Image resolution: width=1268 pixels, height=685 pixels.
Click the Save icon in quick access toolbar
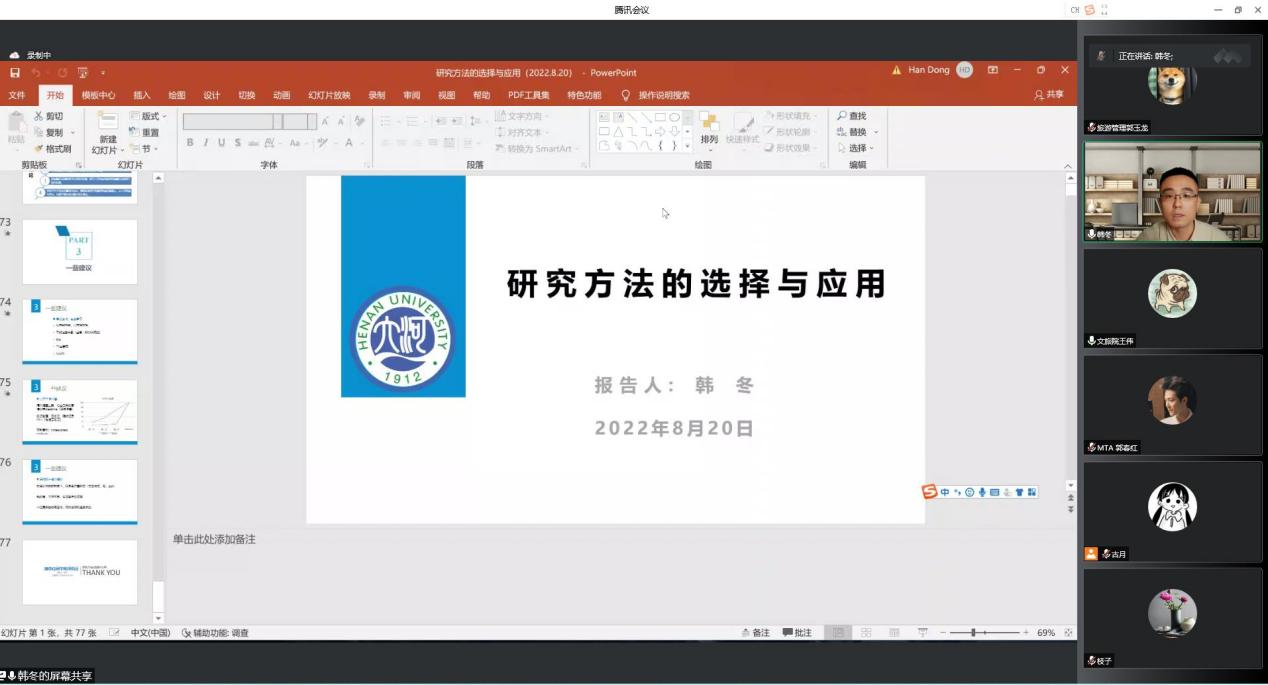click(x=15, y=73)
